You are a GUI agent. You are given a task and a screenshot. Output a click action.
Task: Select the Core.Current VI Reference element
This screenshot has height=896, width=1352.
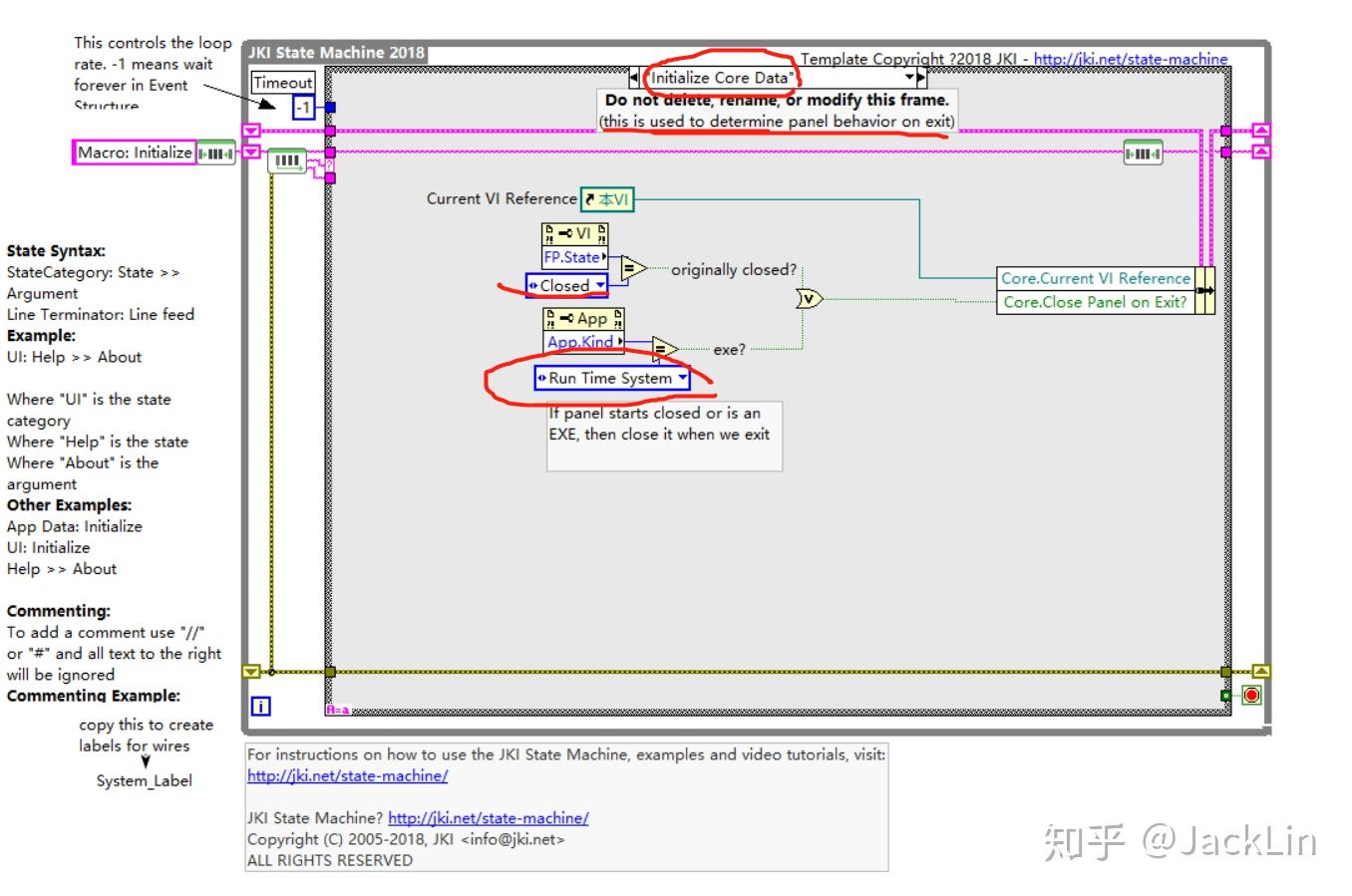tap(1096, 279)
